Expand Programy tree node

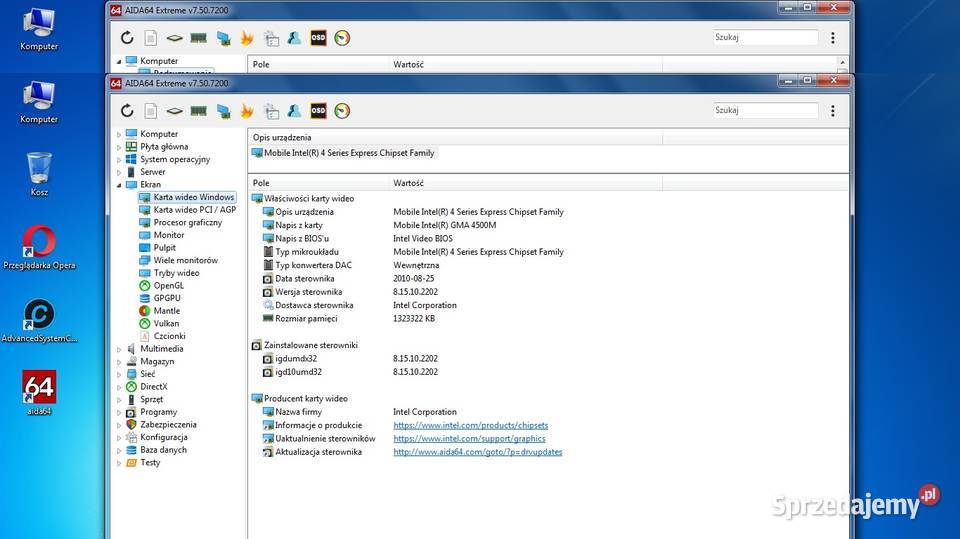(x=119, y=412)
